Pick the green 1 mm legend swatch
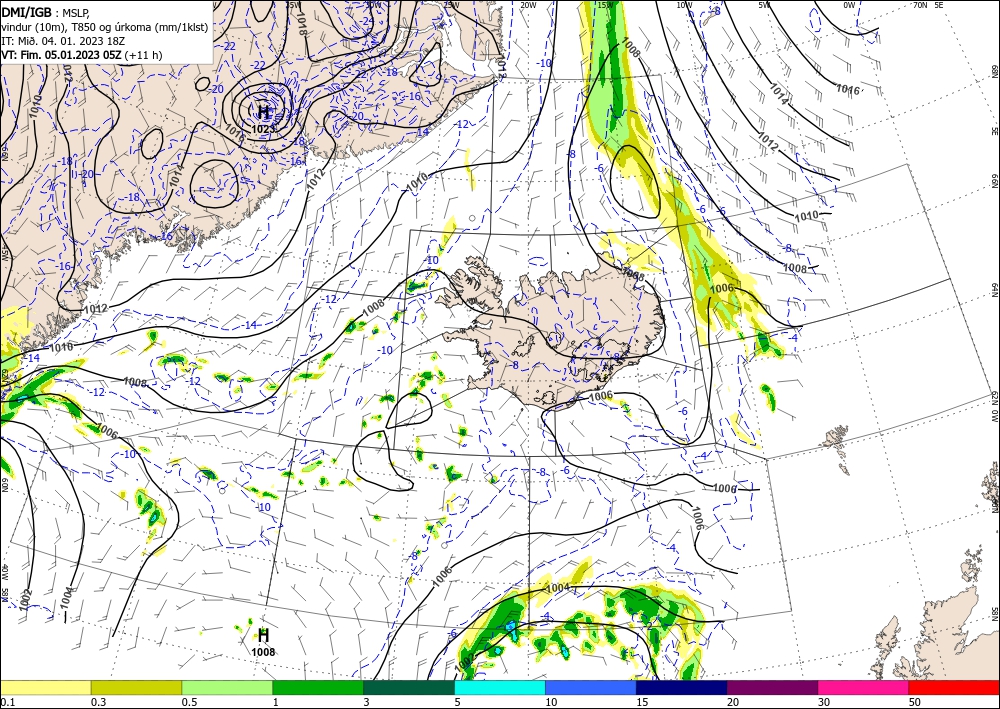The width and height of the screenshot is (1000, 709). point(318,687)
